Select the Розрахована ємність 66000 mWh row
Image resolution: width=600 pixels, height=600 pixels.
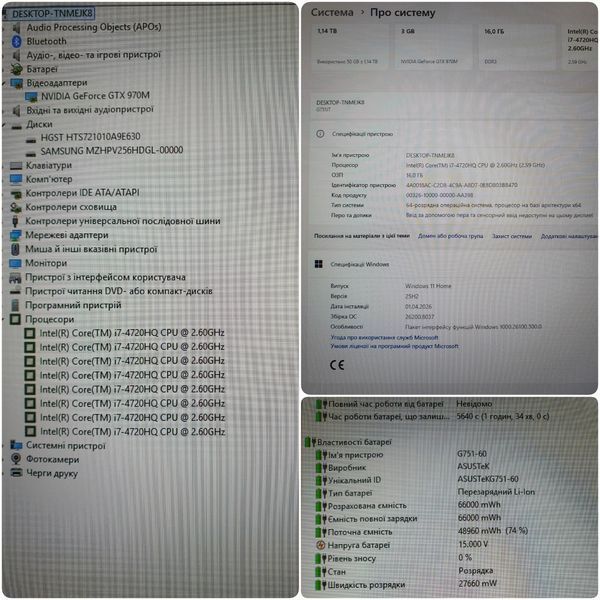[408, 505]
